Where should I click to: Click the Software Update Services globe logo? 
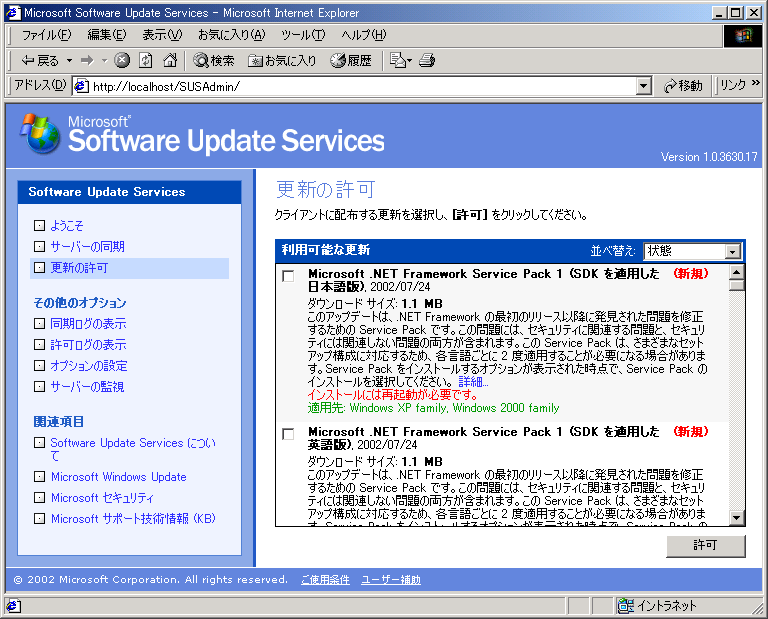[x=40, y=134]
